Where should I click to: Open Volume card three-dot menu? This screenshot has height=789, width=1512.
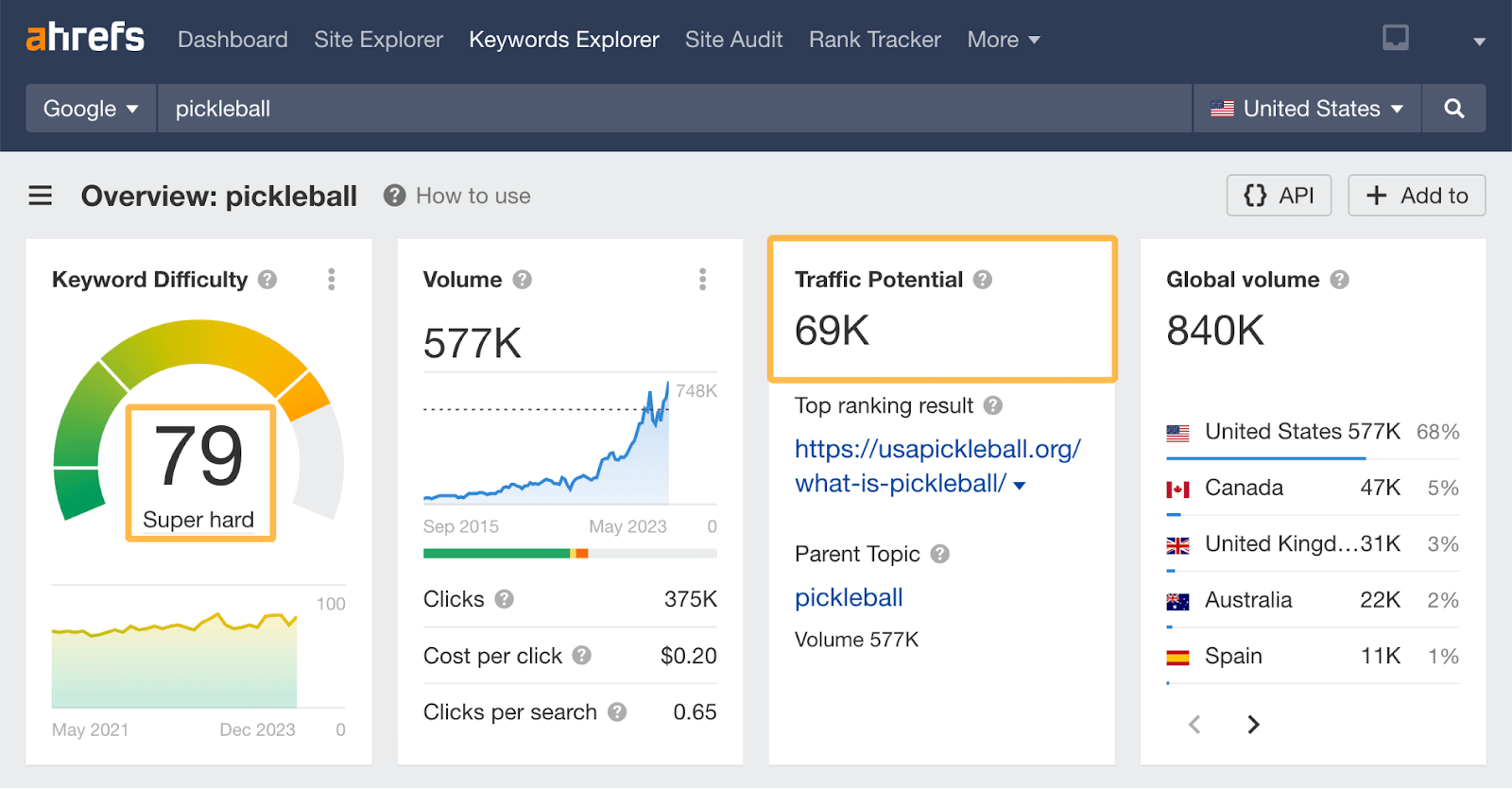click(x=702, y=279)
